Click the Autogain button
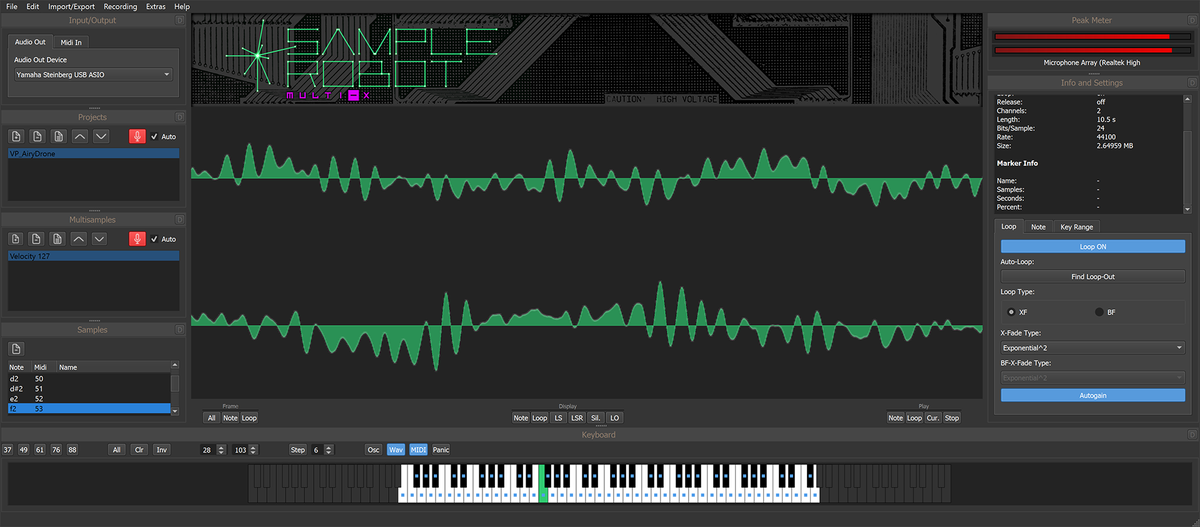This screenshot has height=527, width=1200. coord(1093,395)
